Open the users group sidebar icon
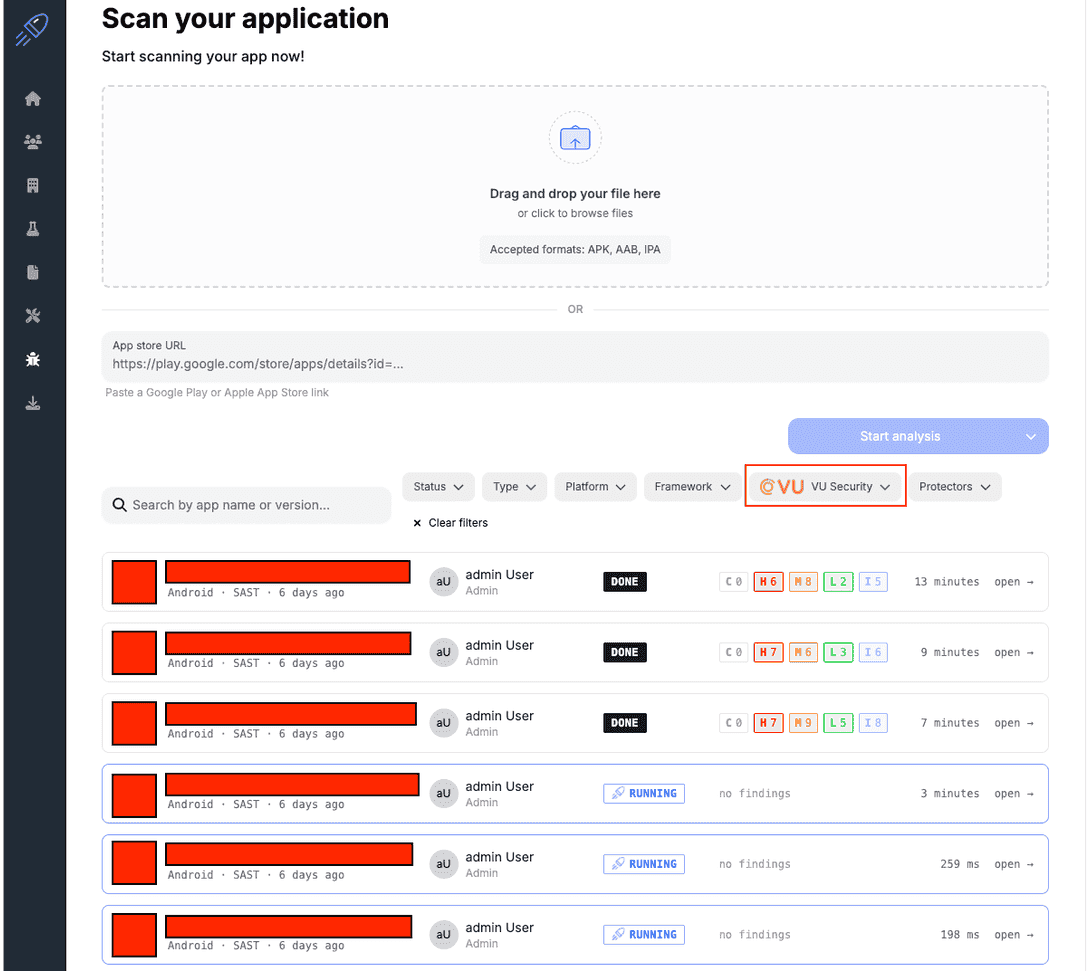Screen dimensions: 1090x978 pyautogui.click(x=33, y=142)
